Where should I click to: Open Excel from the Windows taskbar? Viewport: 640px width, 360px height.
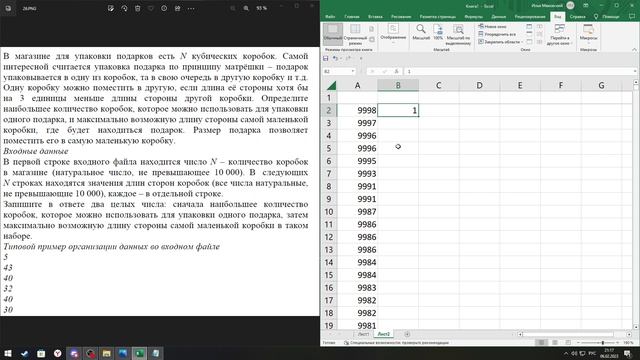point(139,353)
